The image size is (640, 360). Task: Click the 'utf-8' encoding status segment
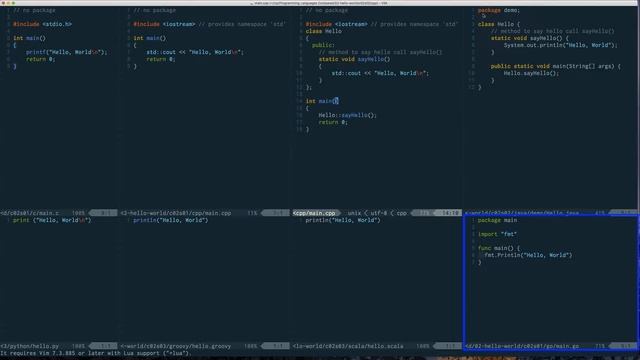click(378, 213)
